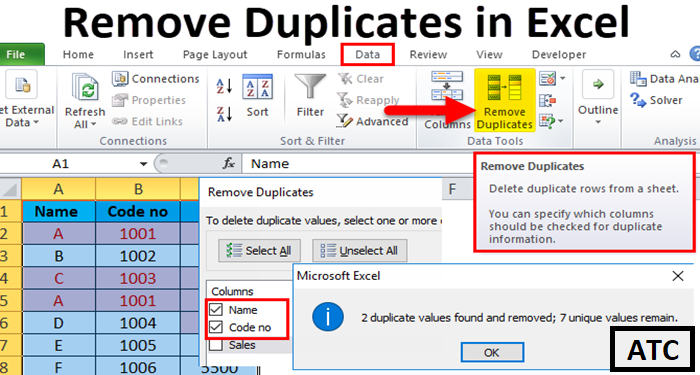Select cell with value 1004

(x=138, y=323)
